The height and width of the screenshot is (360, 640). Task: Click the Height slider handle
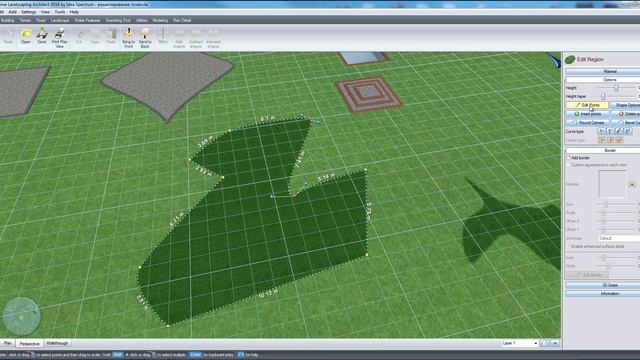pyautogui.click(x=616, y=88)
